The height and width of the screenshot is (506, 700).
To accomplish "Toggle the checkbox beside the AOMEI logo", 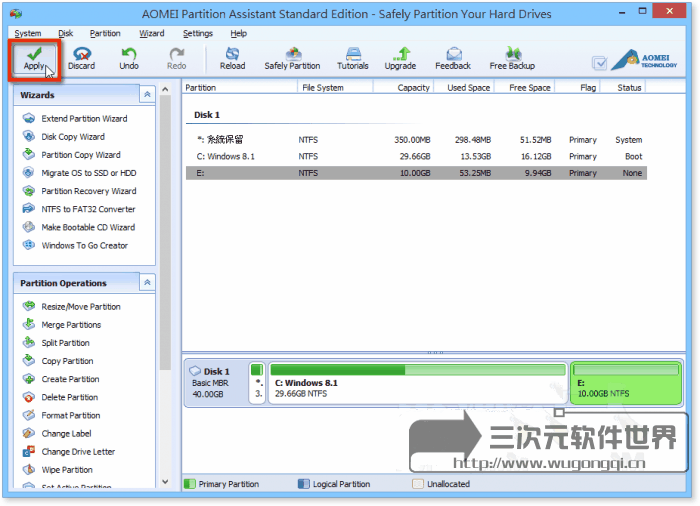I will point(599,62).
